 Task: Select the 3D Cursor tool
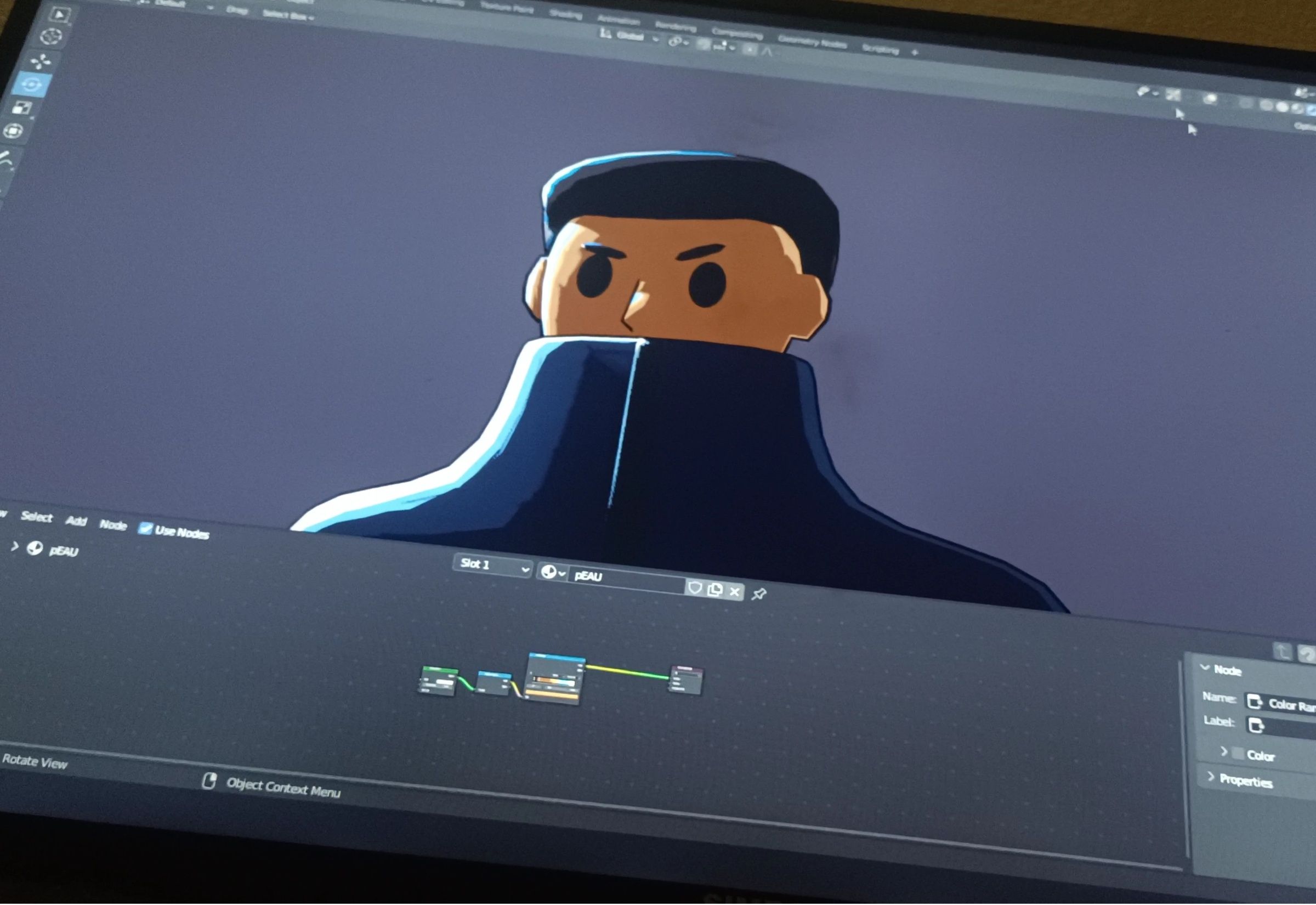[52, 37]
